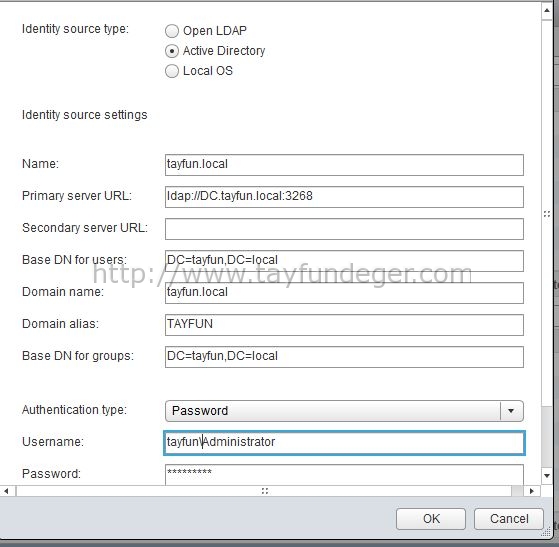This screenshot has width=559, height=547.
Task: Click the Domain alias field
Action: pyautogui.click(x=344, y=325)
